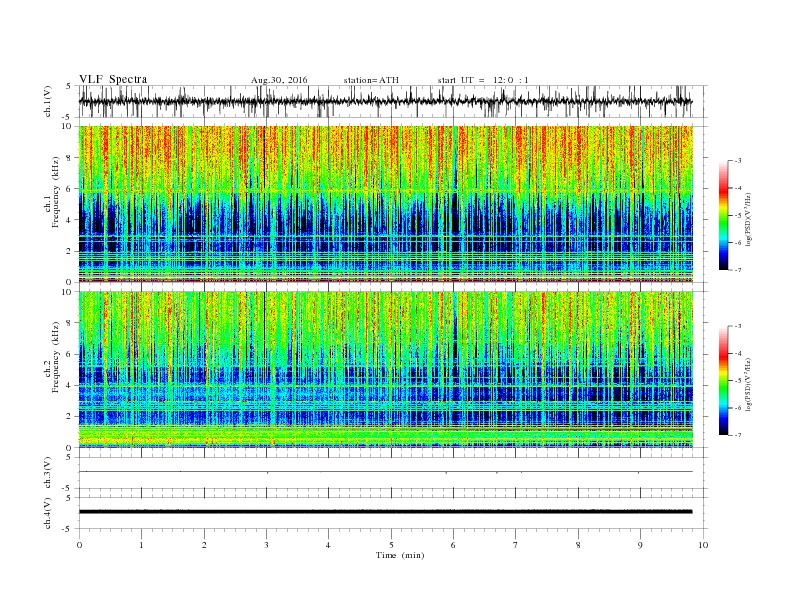Click the 'Time (min)' axis title
792x612 pixels.
[400, 555]
